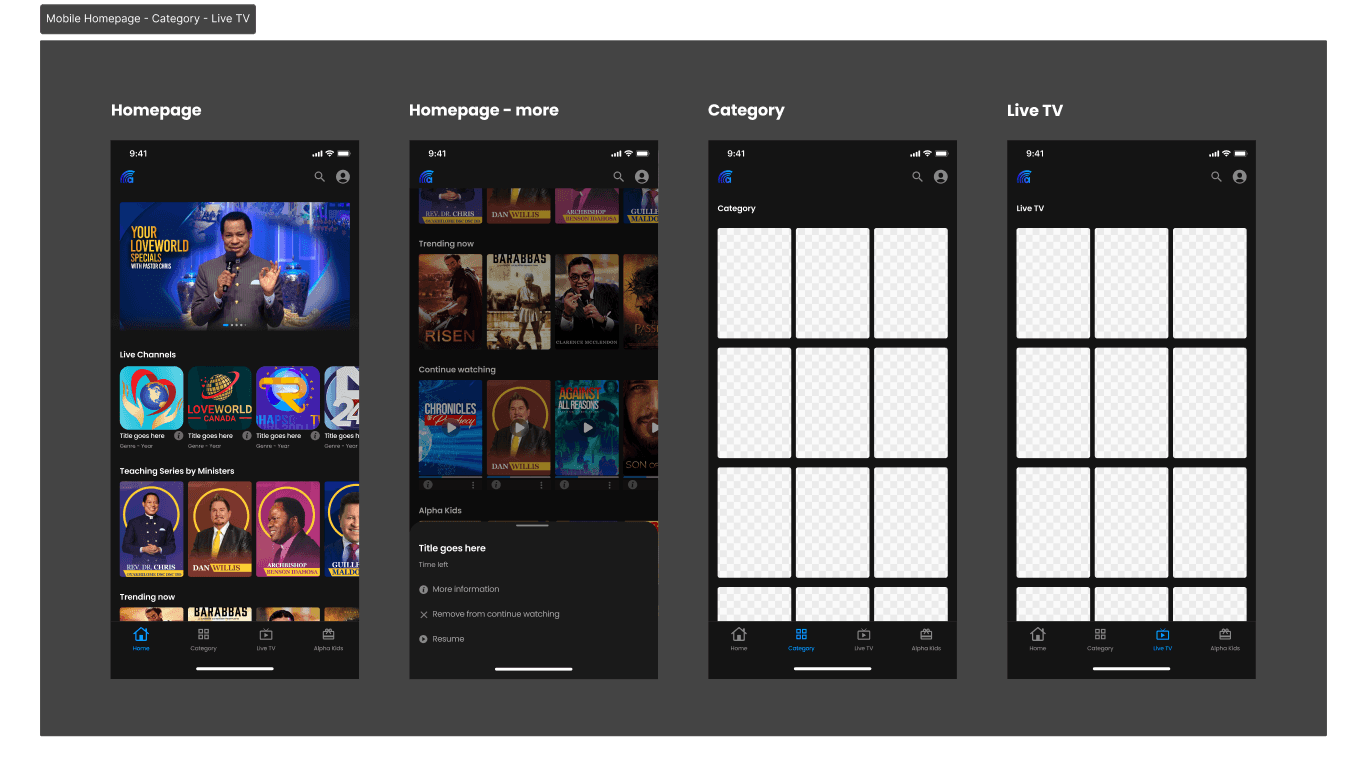Click the X icon beside Remove from continue watching
The image size is (1367, 777).
(424, 615)
